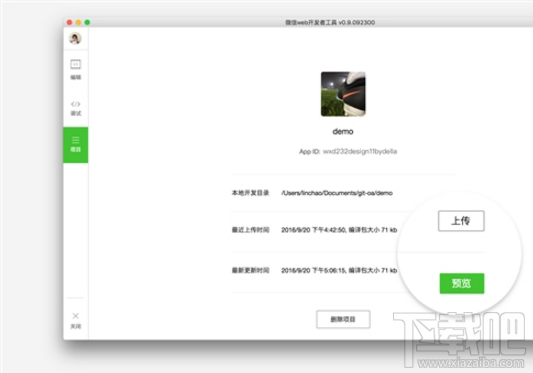This screenshot has width=533, height=373.
Task: Click the last upload time 2016/9/20 下午4:42:50
Action: pos(313,230)
